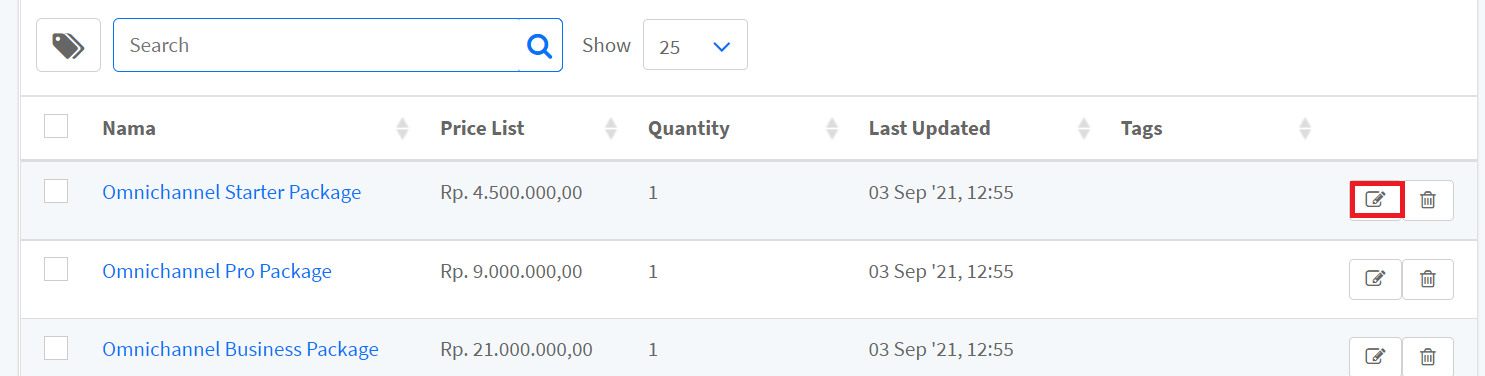
Task: Delete the Omnichannel Starter Package row
Action: [x=1428, y=200]
